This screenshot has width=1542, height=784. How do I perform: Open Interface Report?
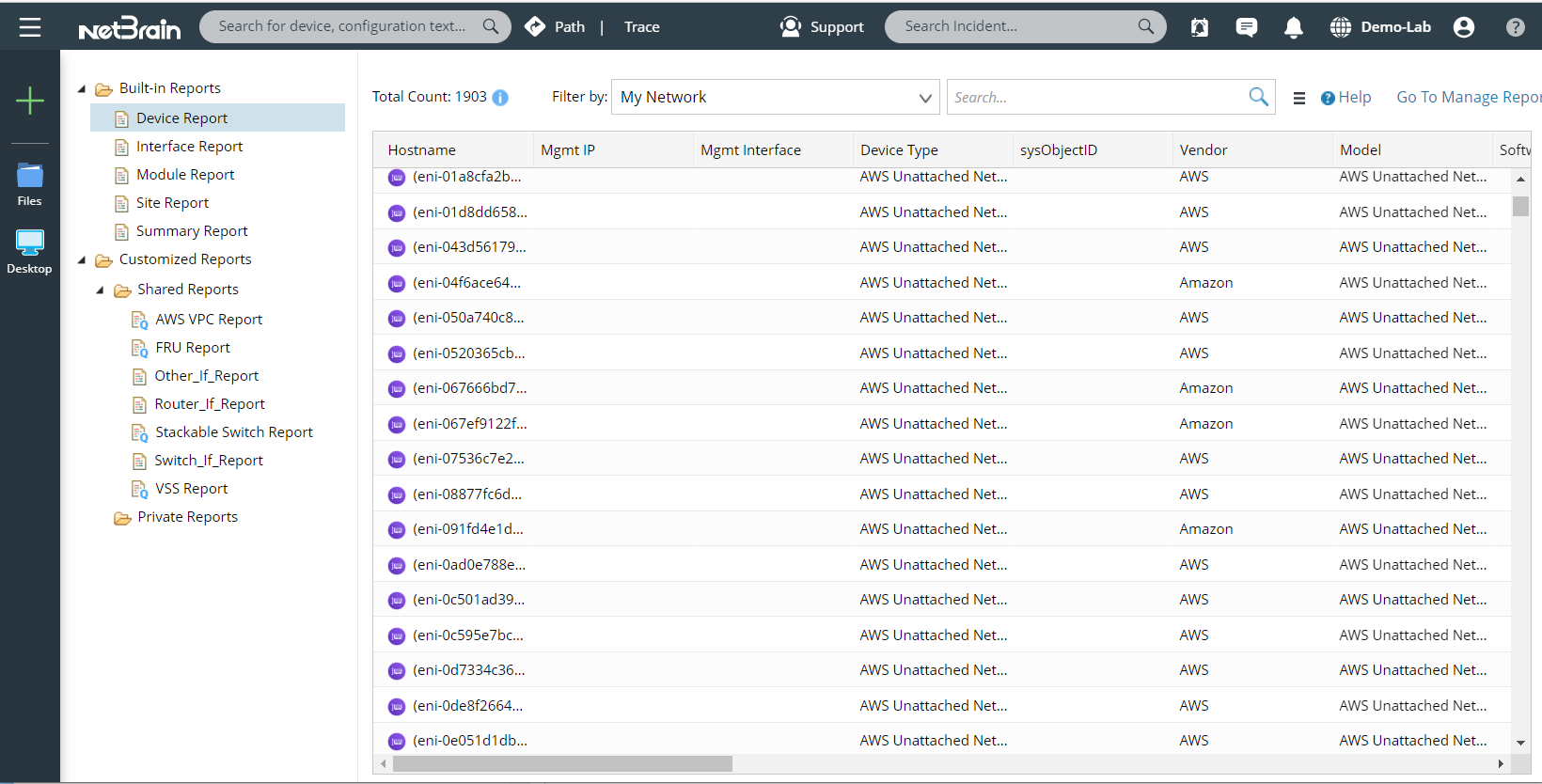(x=189, y=147)
